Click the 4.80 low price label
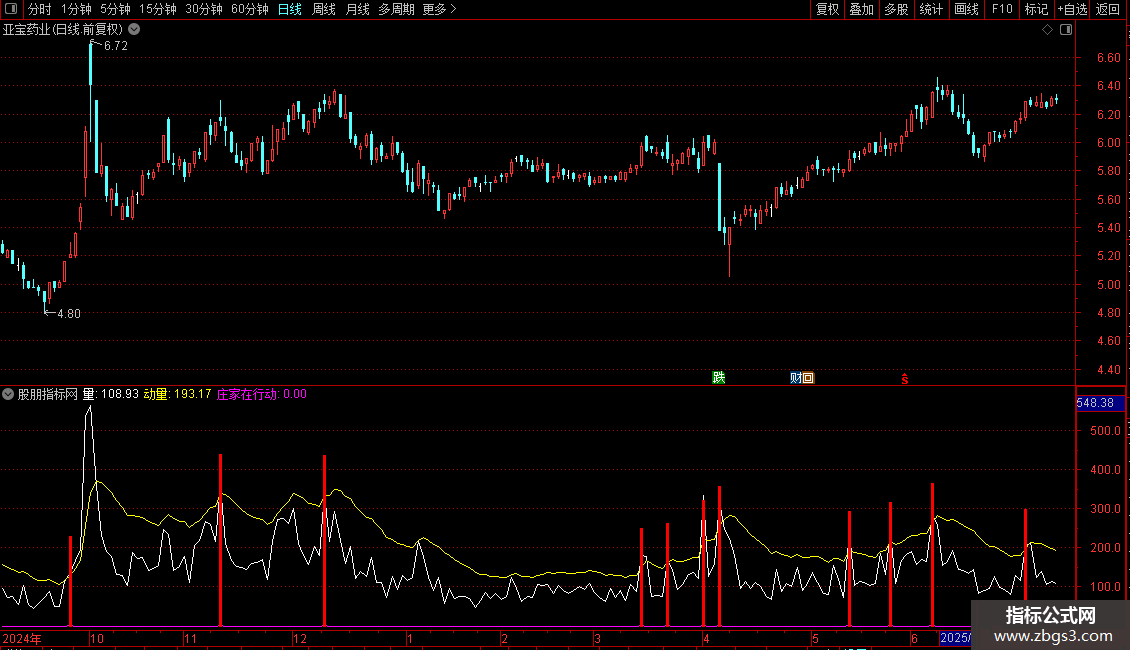 point(68,314)
